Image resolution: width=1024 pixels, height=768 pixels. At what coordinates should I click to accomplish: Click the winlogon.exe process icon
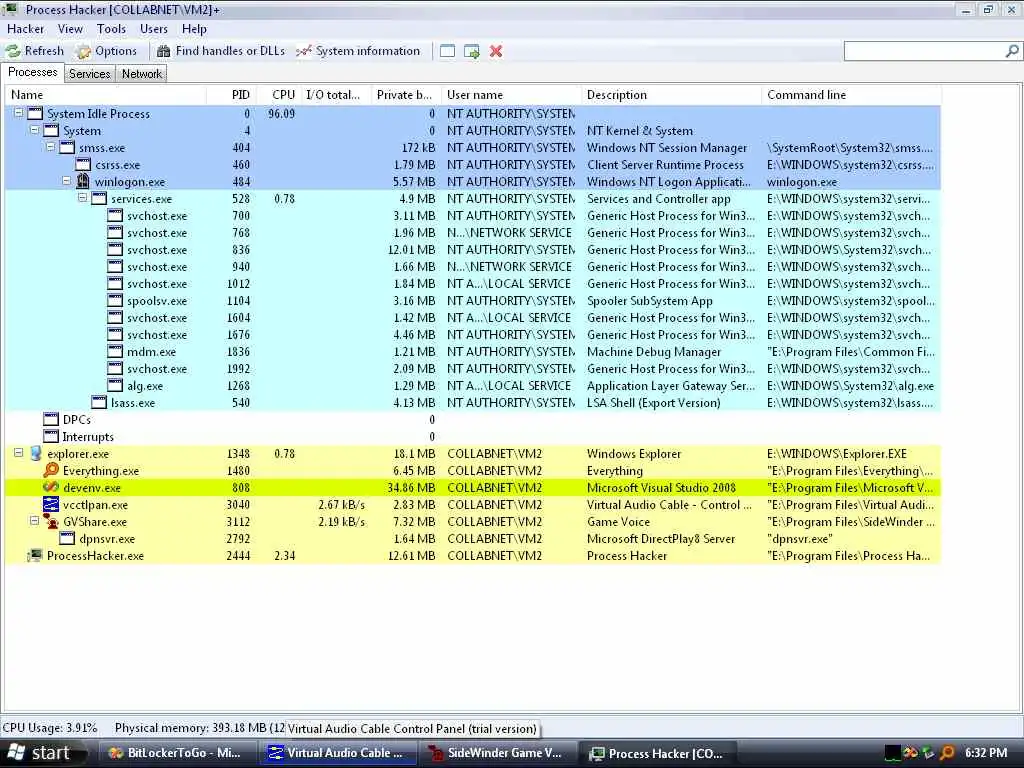[83, 182]
